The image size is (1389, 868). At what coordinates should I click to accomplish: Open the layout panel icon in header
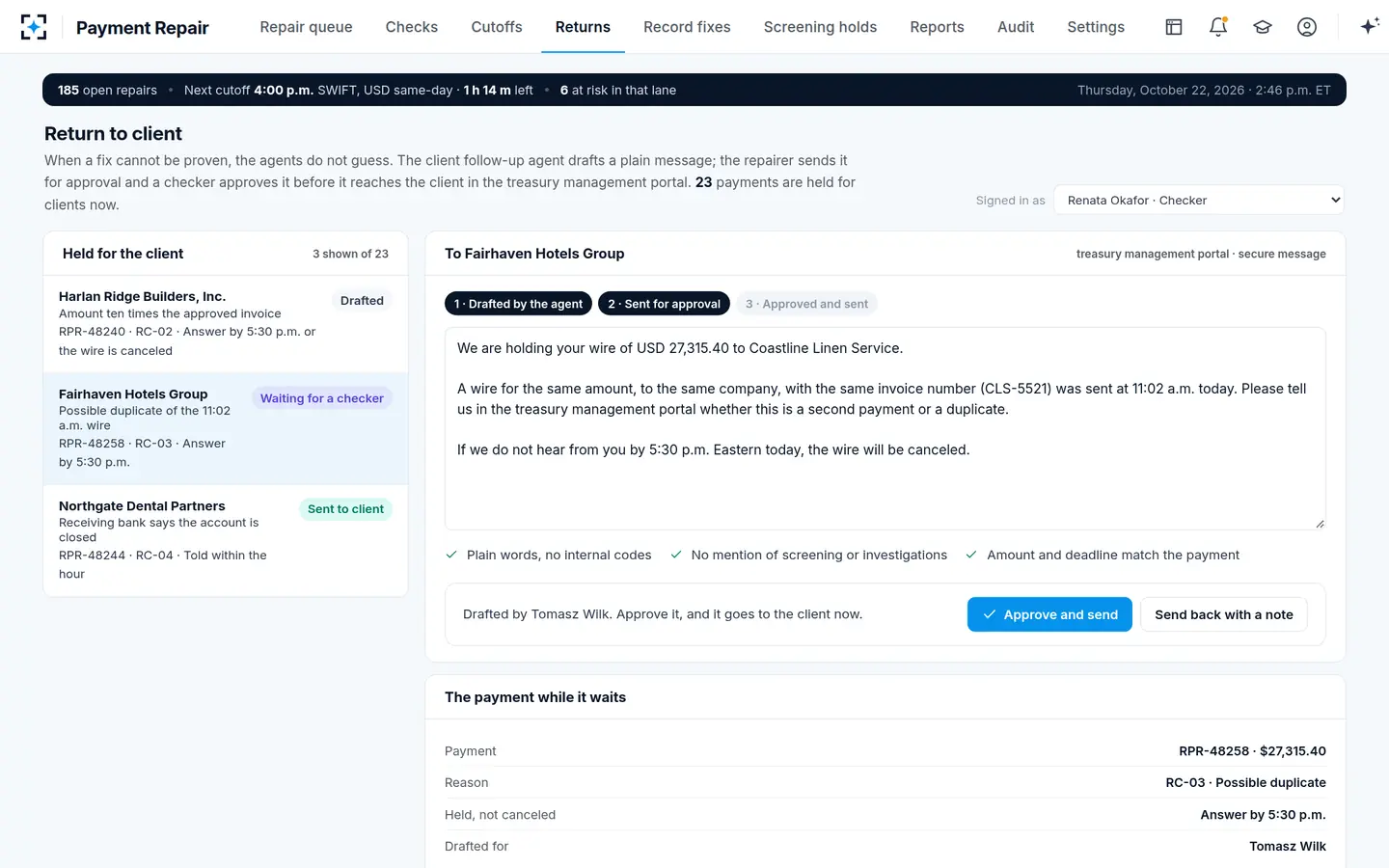click(1174, 27)
